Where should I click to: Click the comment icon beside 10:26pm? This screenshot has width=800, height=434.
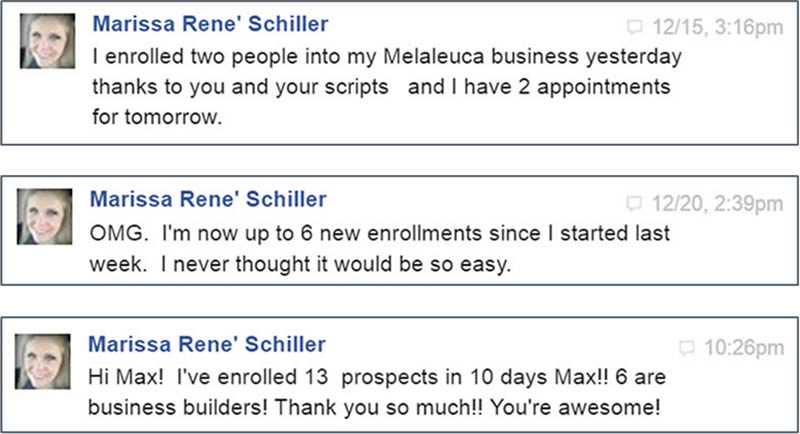point(687,348)
